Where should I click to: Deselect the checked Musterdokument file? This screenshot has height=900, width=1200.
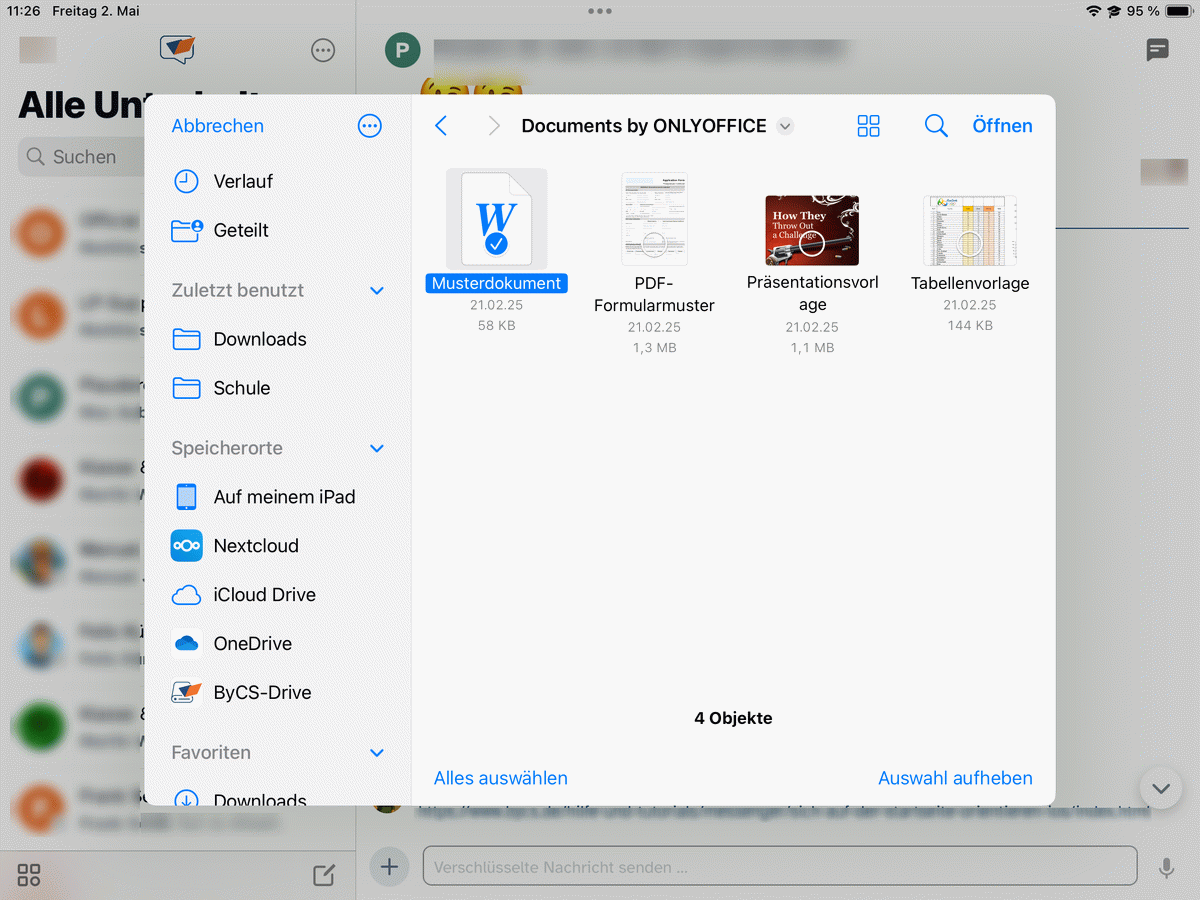pyautogui.click(x=496, y=219)
